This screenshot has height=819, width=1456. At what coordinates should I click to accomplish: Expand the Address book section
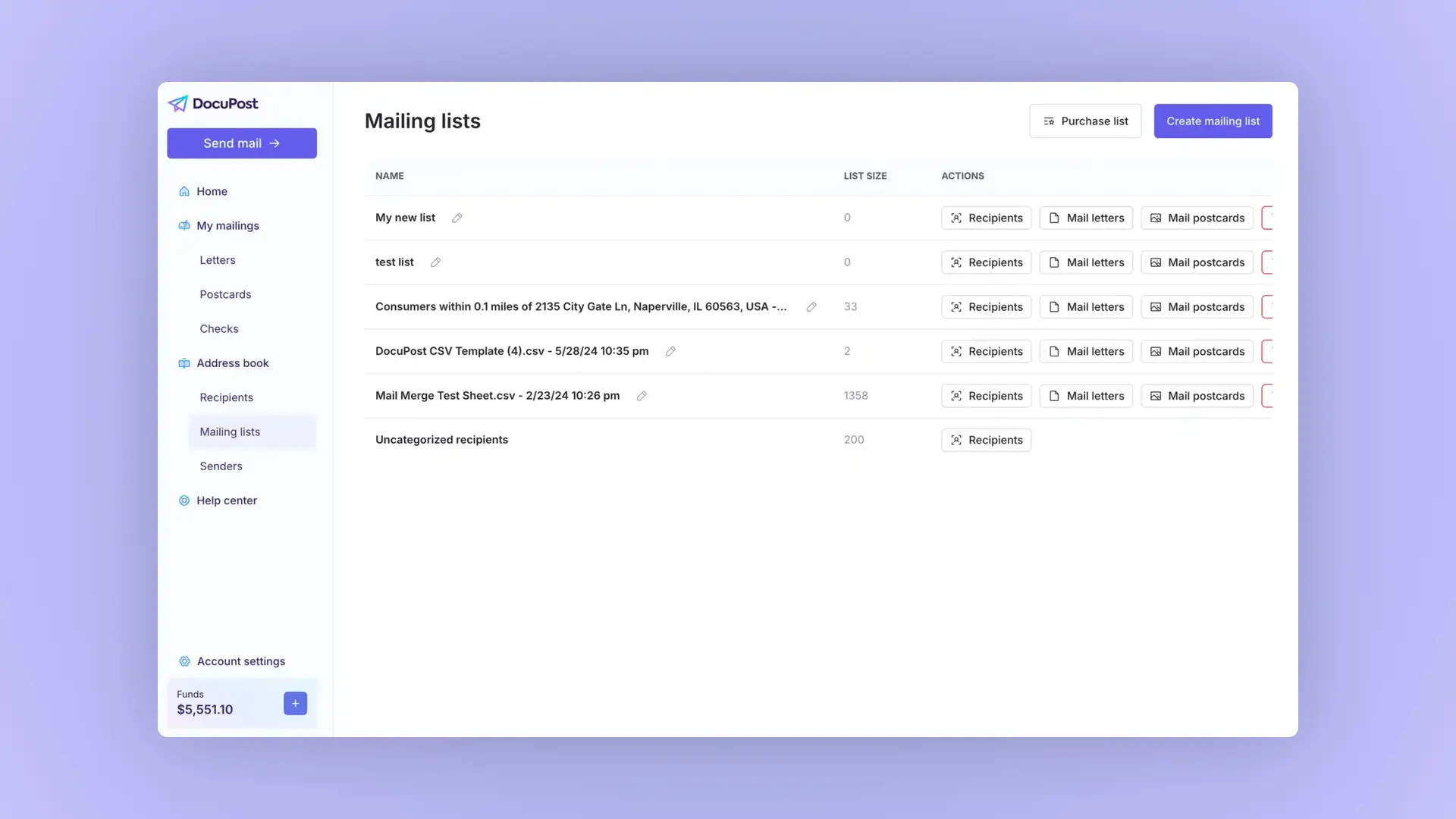tap(233, 363)
